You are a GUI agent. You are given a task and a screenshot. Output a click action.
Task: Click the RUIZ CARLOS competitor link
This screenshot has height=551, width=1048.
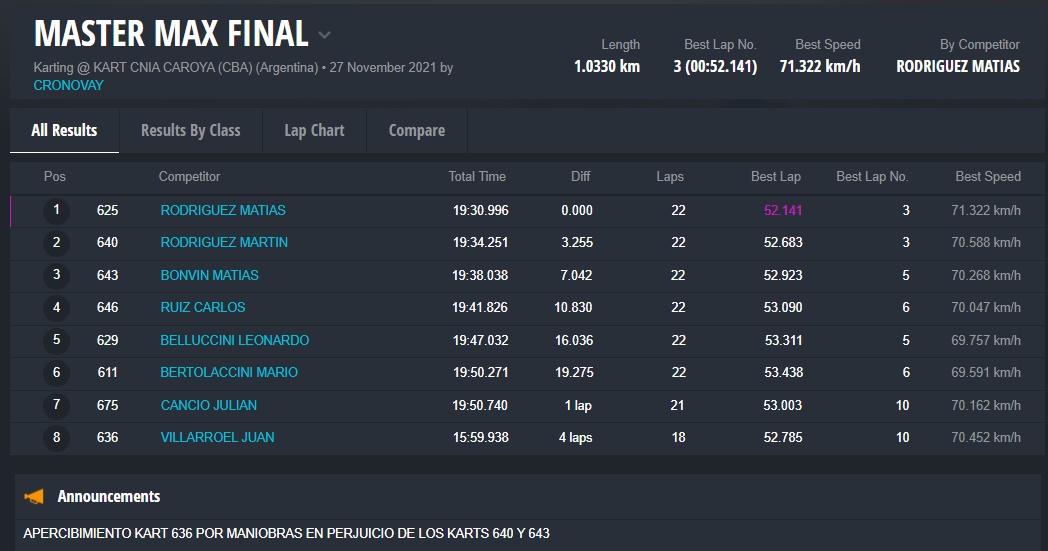[x=203, y=307]
